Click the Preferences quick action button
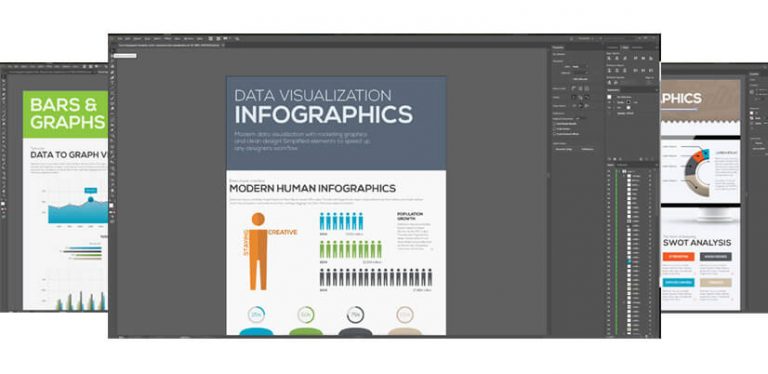Viewport: 768px width, 374px height. tap(587, 149)
